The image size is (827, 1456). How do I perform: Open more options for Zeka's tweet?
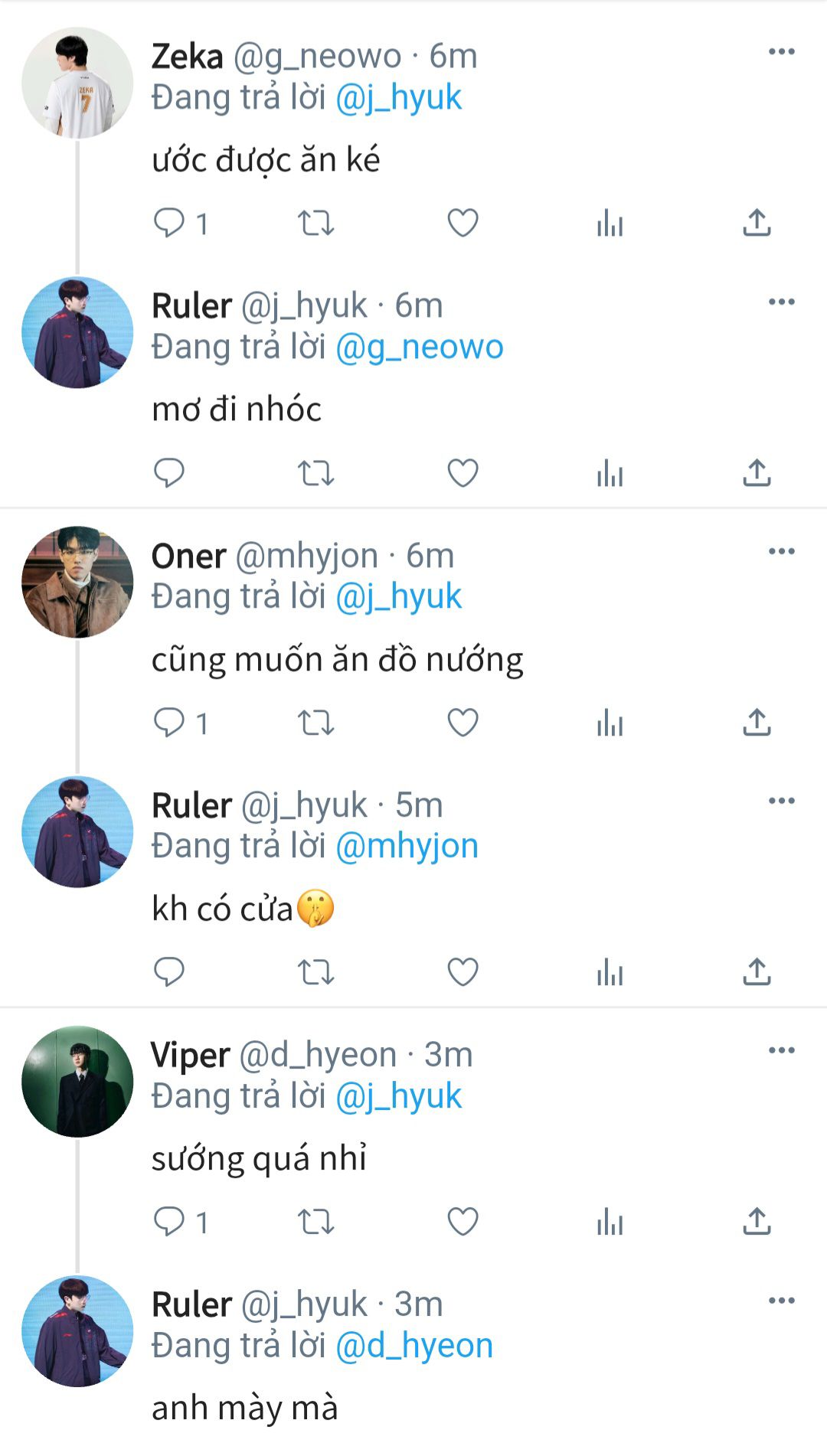pos(781,52)
